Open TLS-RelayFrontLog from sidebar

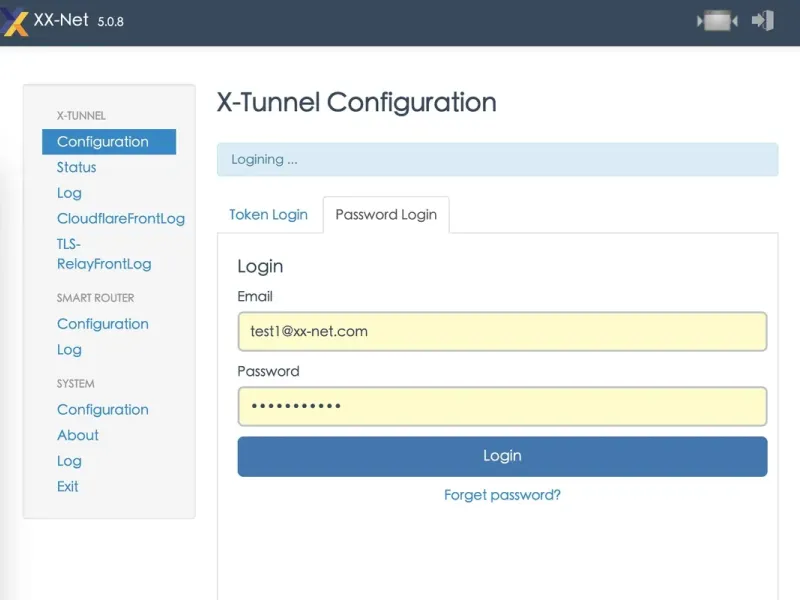104,254
